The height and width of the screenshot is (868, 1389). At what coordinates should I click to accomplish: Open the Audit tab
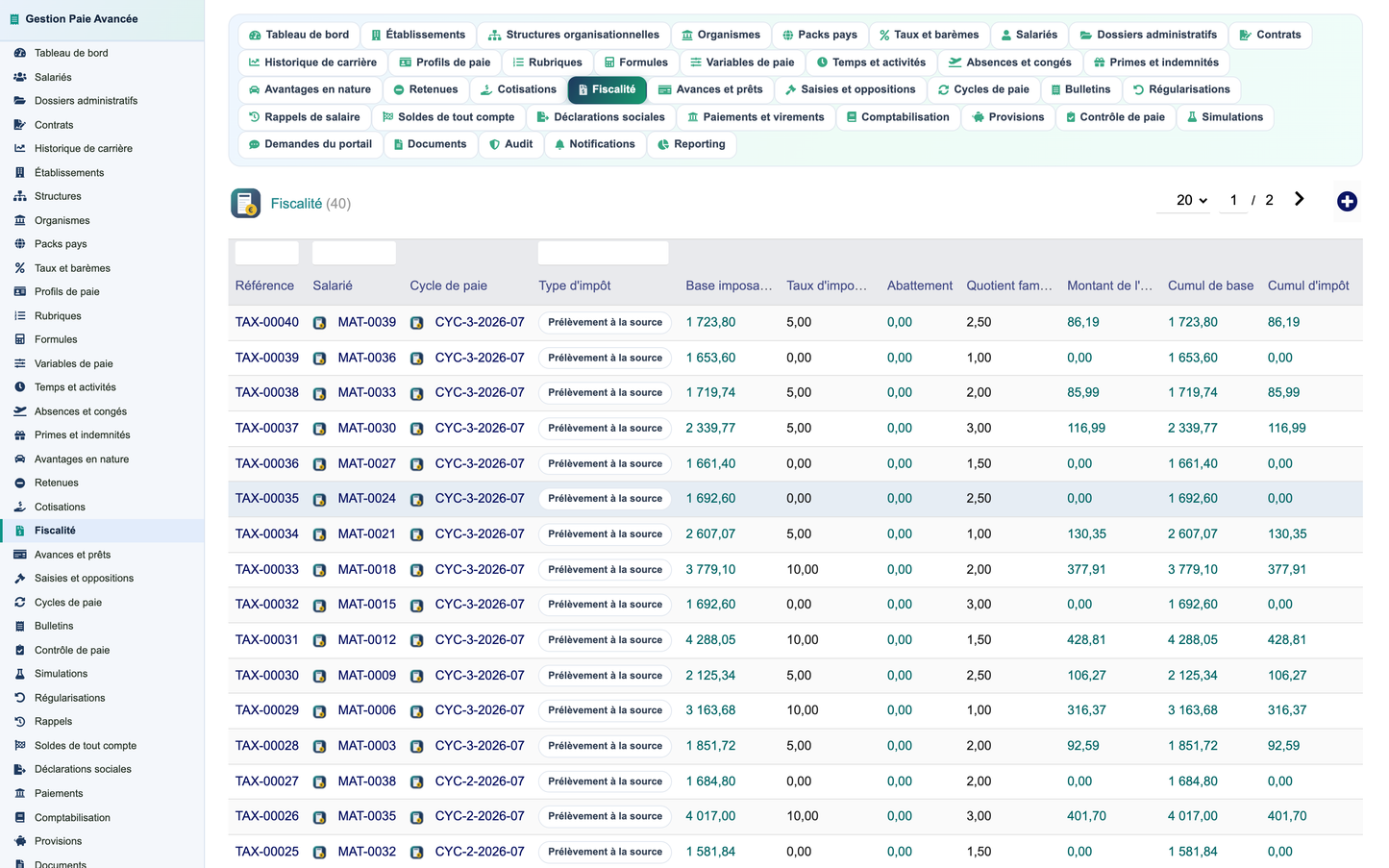tap(509, 144)
